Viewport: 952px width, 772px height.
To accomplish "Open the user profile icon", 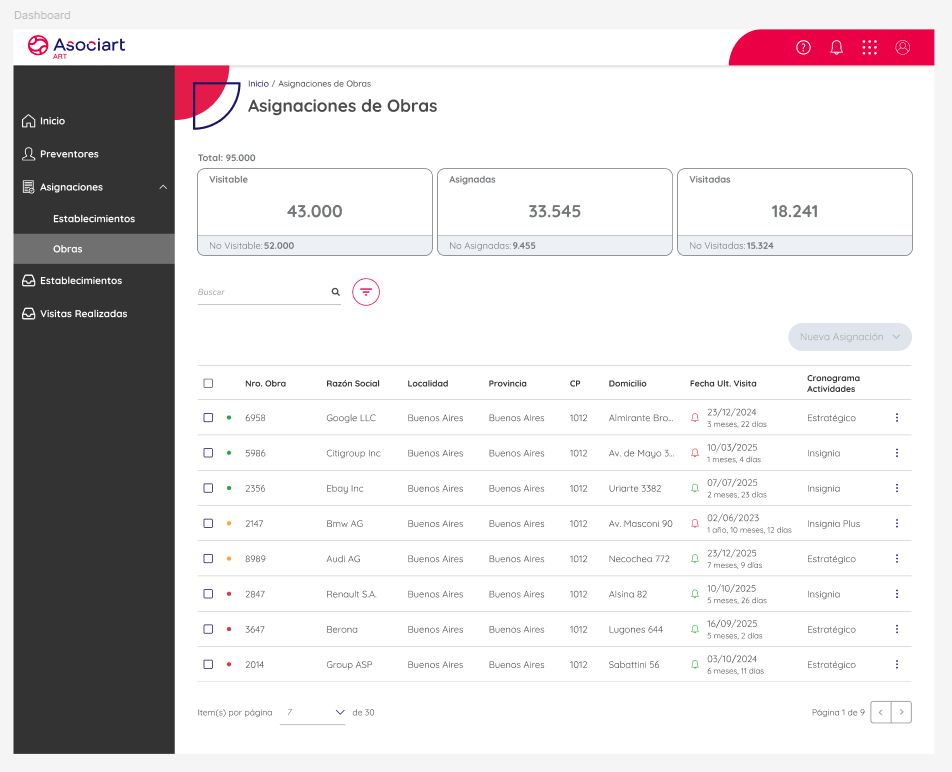I will [903, 47].
